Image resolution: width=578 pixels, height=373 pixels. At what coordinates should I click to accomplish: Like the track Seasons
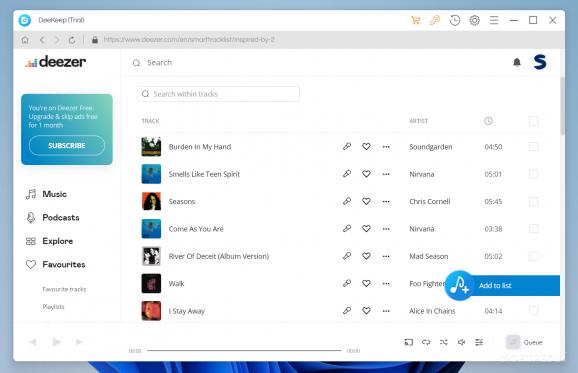pos(366,201)
